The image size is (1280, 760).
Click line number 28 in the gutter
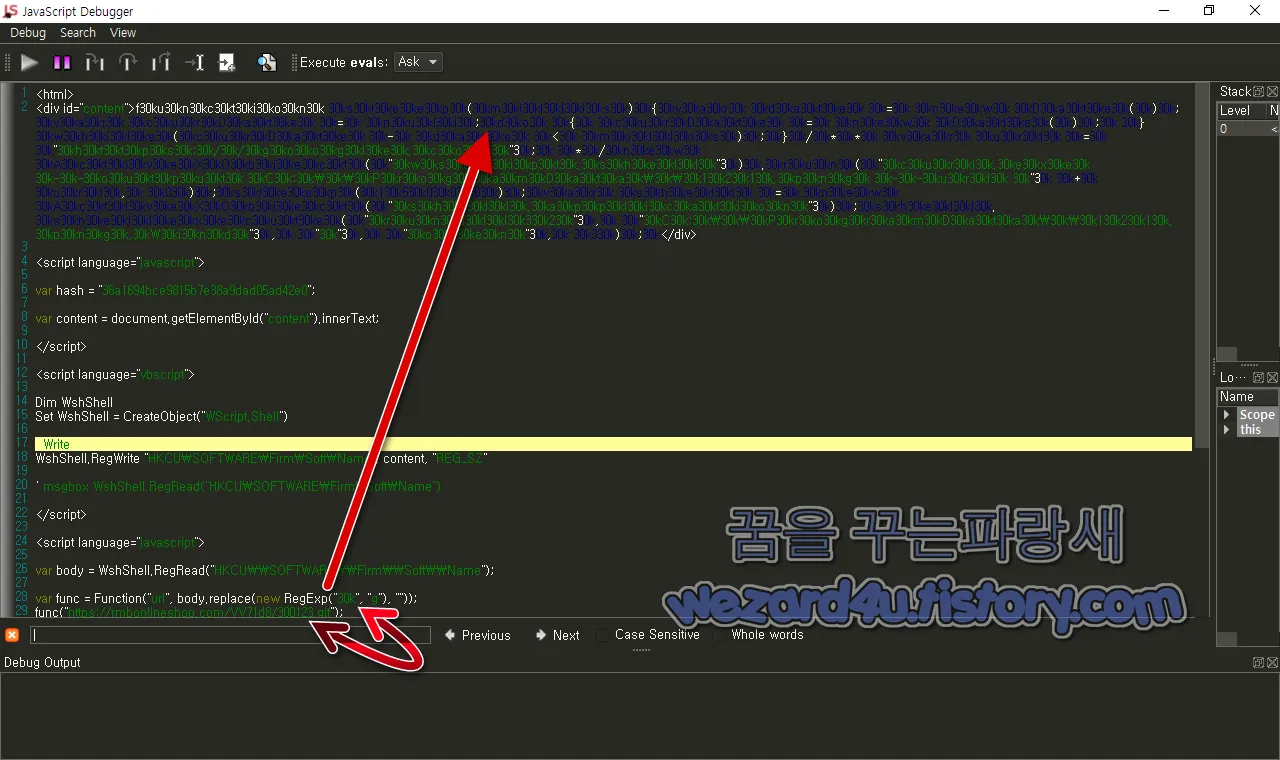22,598
